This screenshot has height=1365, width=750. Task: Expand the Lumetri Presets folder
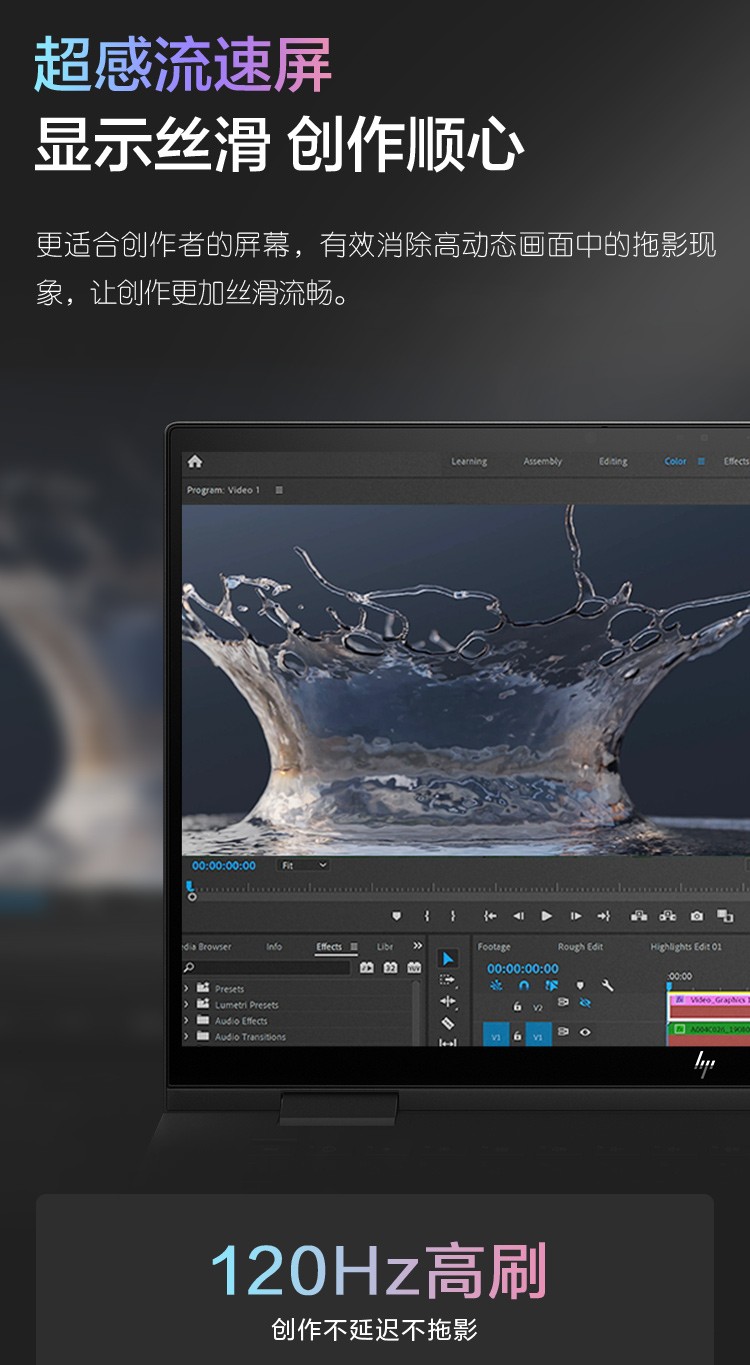186,1004
